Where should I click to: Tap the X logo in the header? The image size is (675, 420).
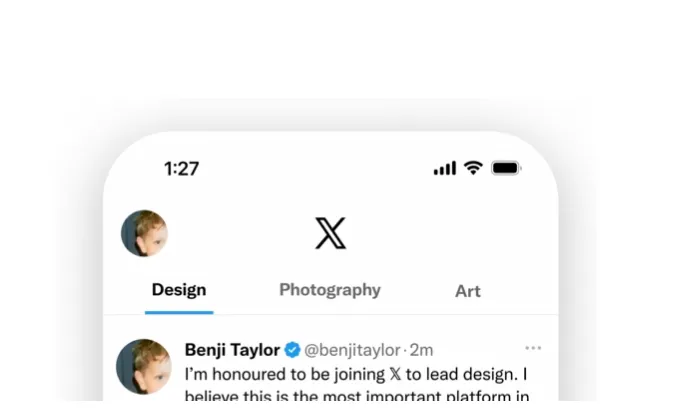click(x=330, y=234)
